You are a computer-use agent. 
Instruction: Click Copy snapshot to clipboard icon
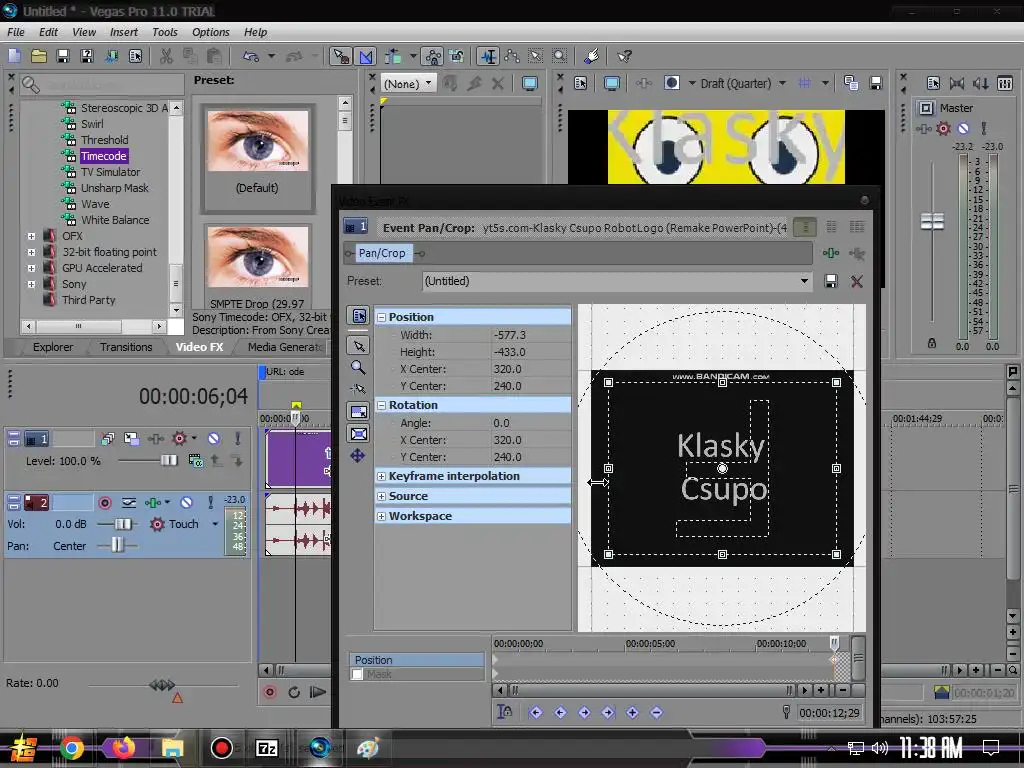pyautogui.click(x=850, y=83)
